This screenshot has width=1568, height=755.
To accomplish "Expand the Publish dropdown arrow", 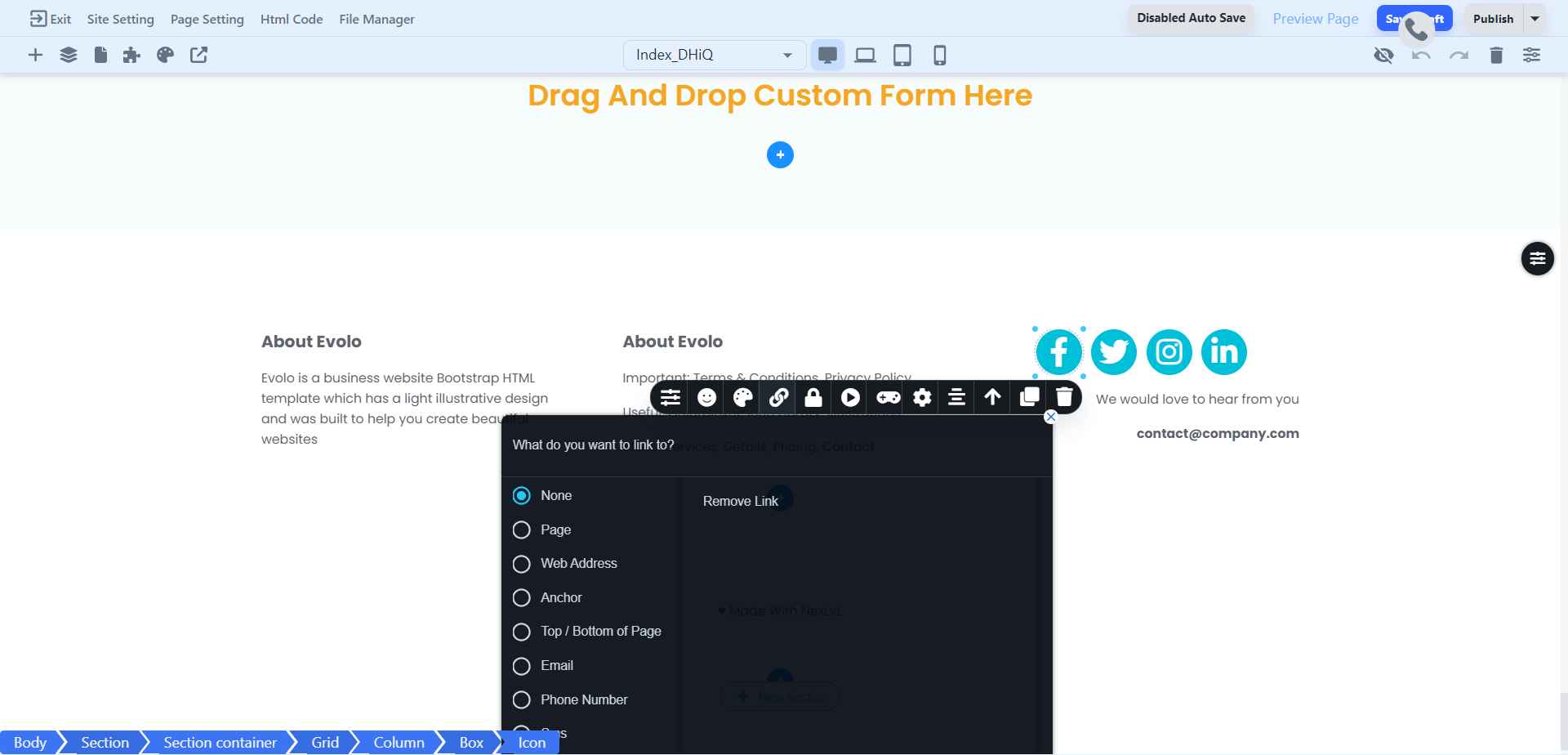I will coord(1535,19).
